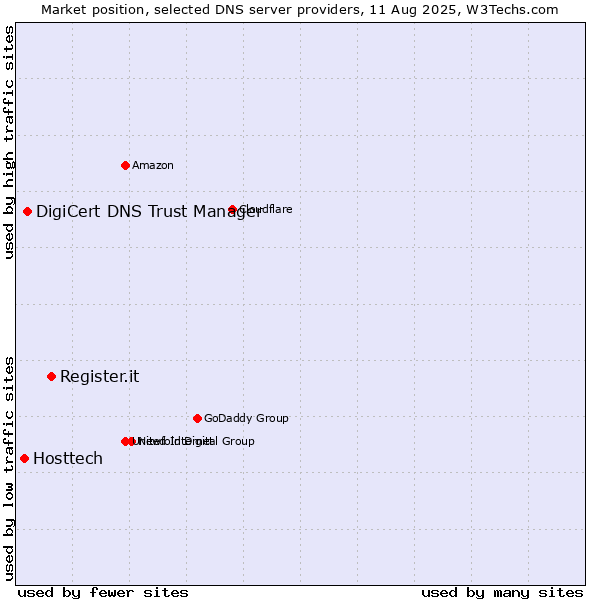
Task: Click the 'GoDaddy Group' label
Action: coord(246,418)
